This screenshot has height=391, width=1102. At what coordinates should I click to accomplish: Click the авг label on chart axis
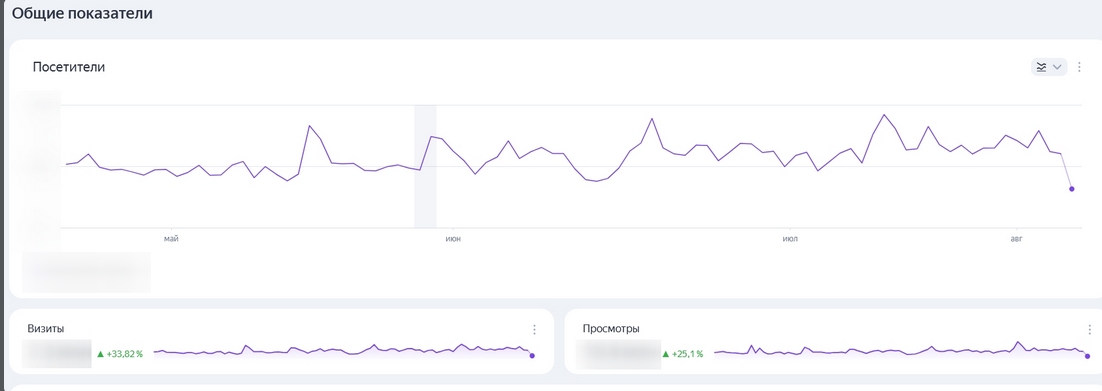click(x=1016, y=239)
